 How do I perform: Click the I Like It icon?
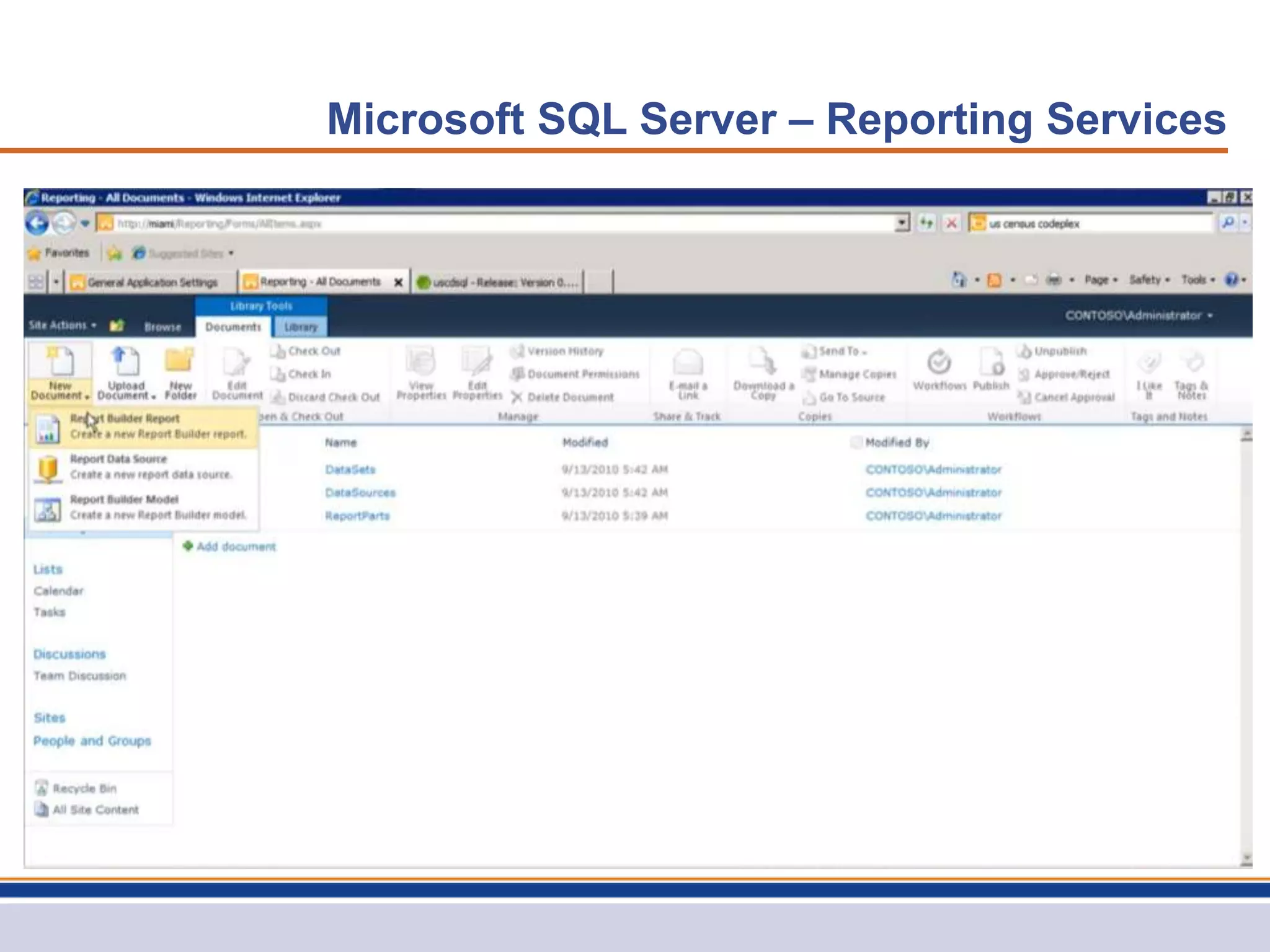[x=1149, y=374]
